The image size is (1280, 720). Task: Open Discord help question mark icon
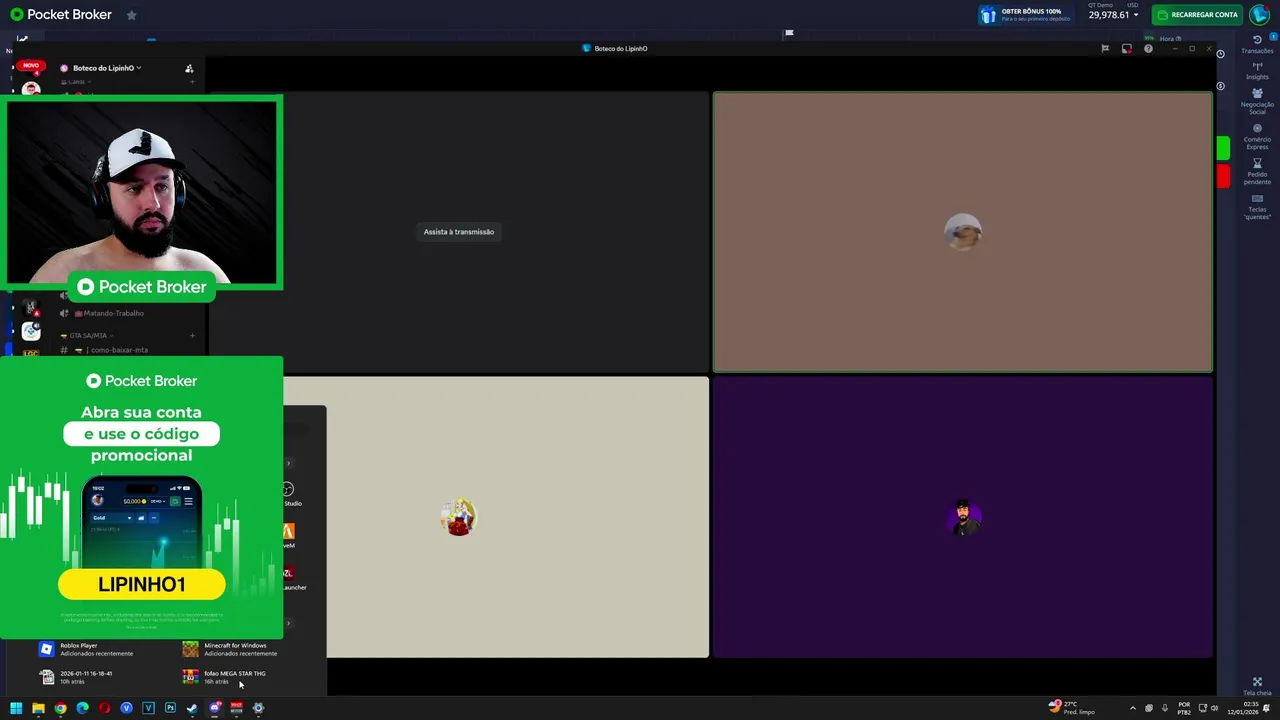pos(1148,48)
